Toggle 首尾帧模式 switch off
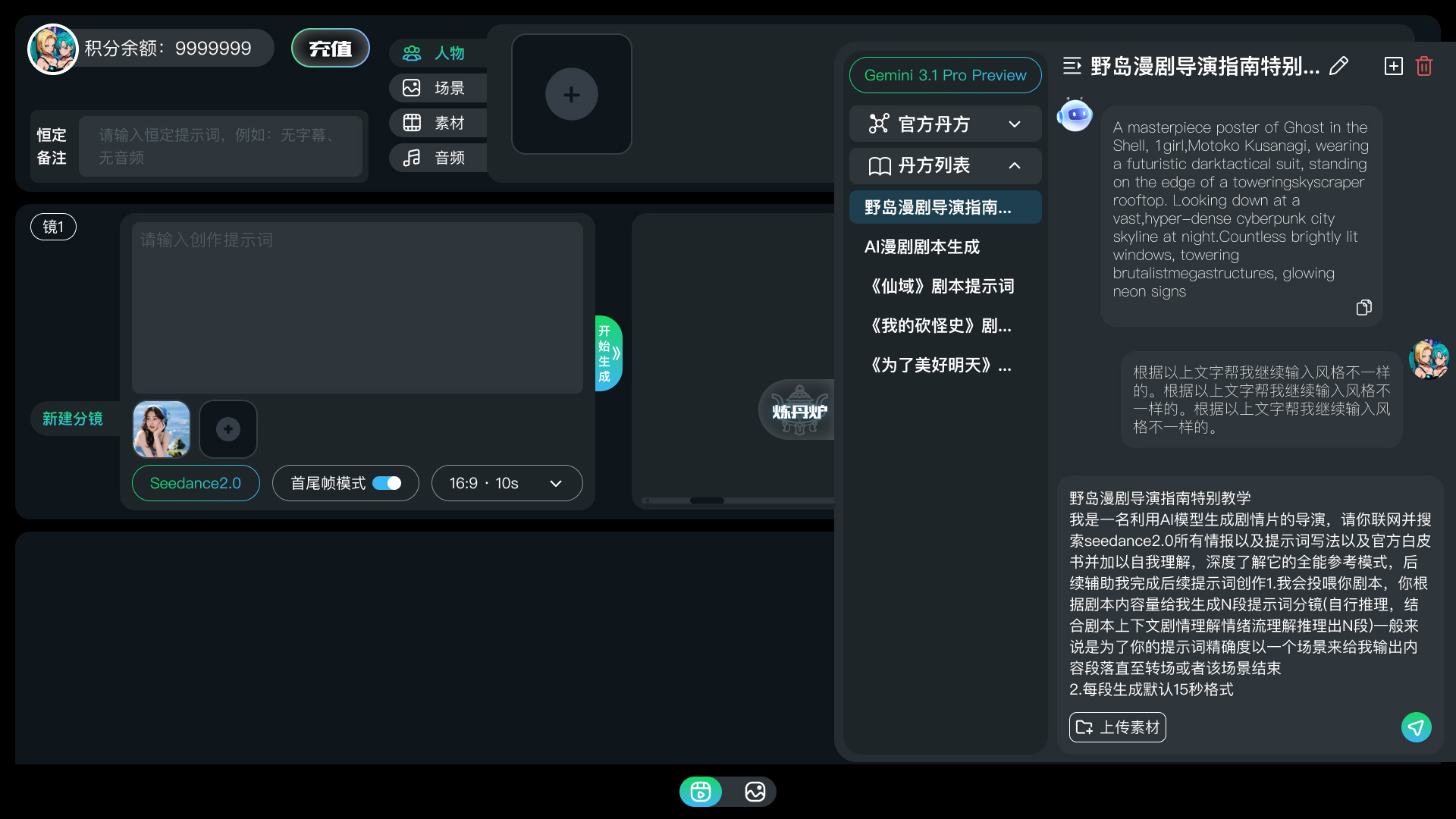This screenshot has width=1456, height=819. [x=388, y=483]
